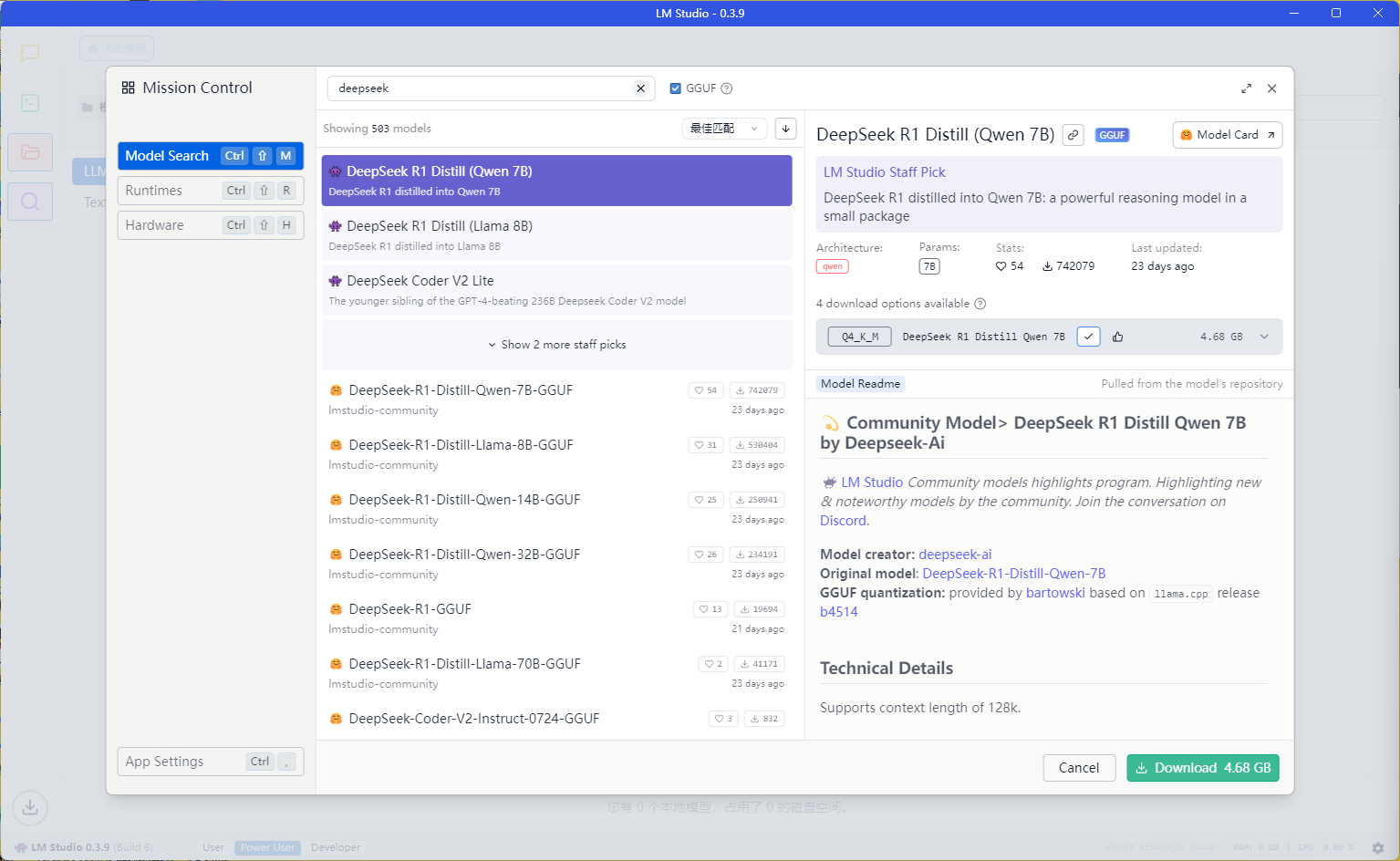Select DeepSeek-R1-GGUF result
Viewport: 1400px width, 861px height.
click(556, 618)
